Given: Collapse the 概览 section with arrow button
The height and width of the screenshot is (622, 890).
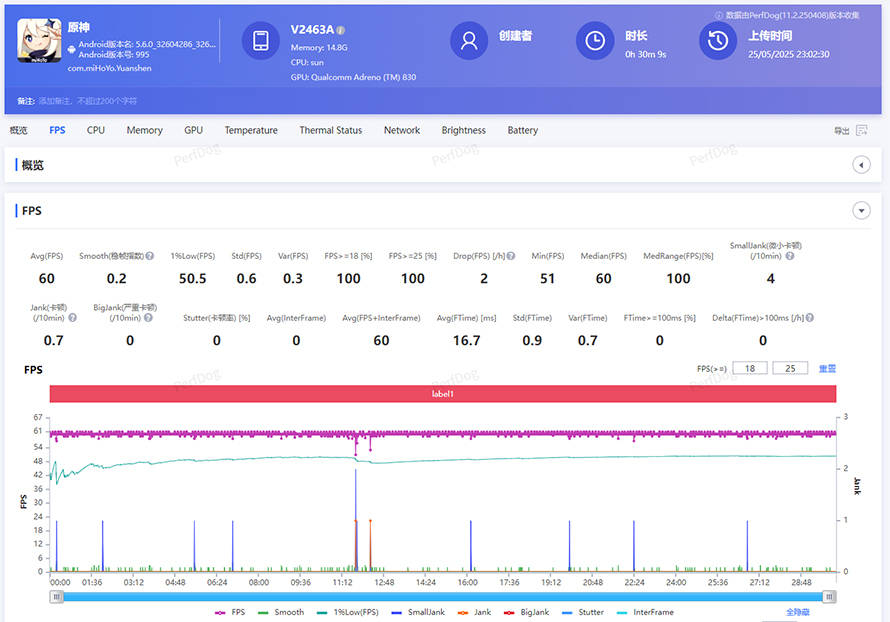Looking at the screenshot, I should click(x=860, y=165).
